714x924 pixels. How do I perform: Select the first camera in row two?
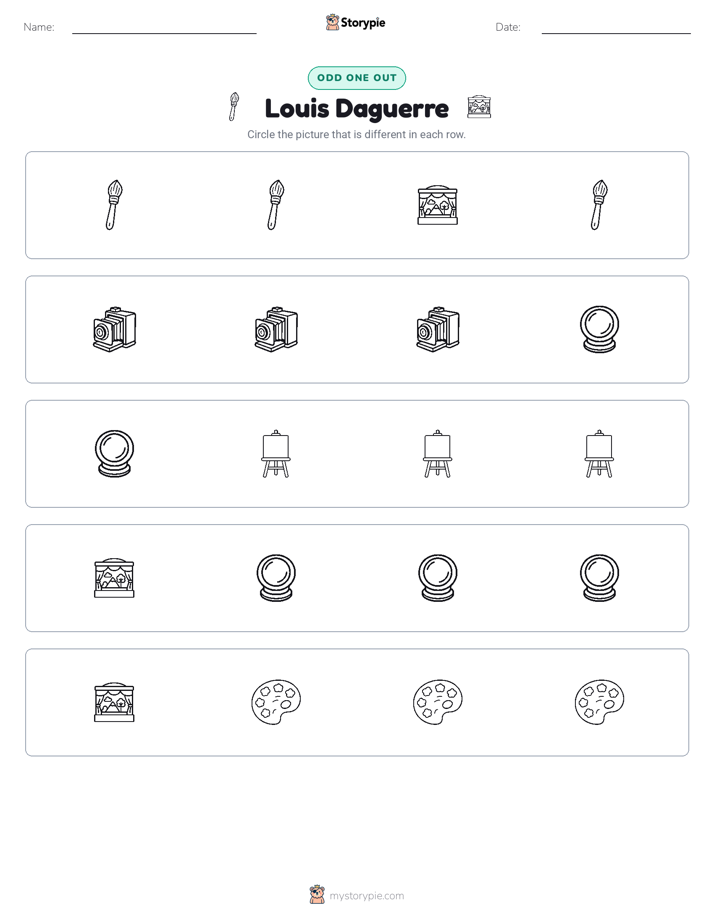coord(114,329)
